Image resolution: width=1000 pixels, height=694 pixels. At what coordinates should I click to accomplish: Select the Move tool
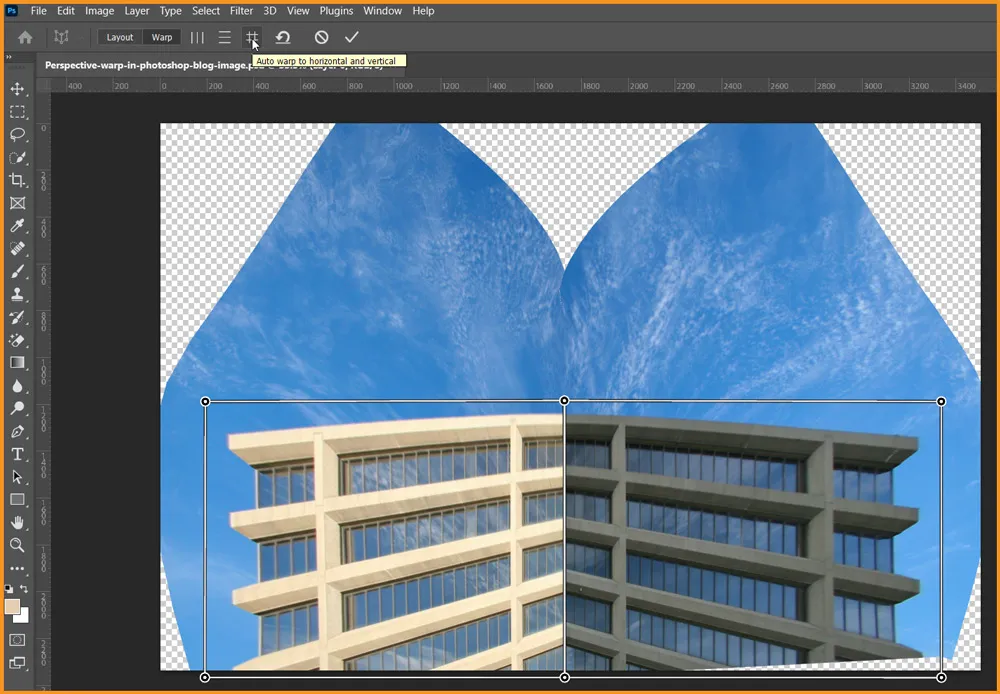click(17, 90)
